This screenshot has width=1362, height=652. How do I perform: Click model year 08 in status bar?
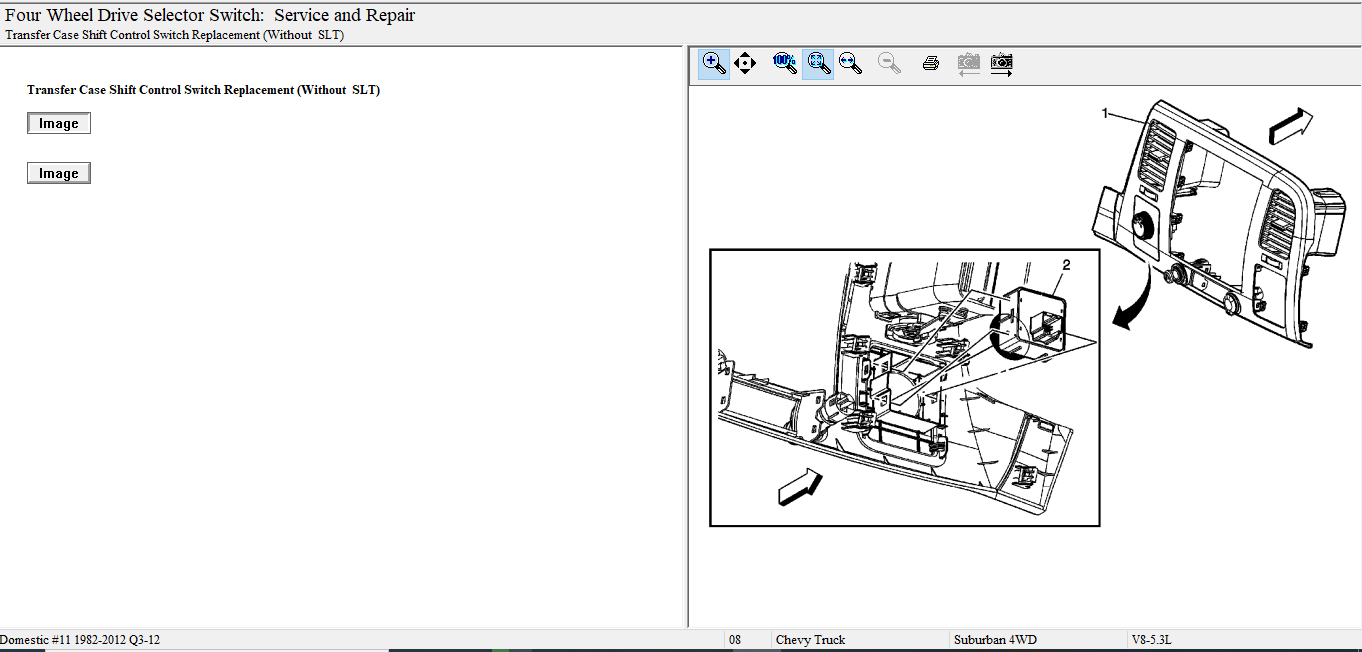tap(735, 640)
